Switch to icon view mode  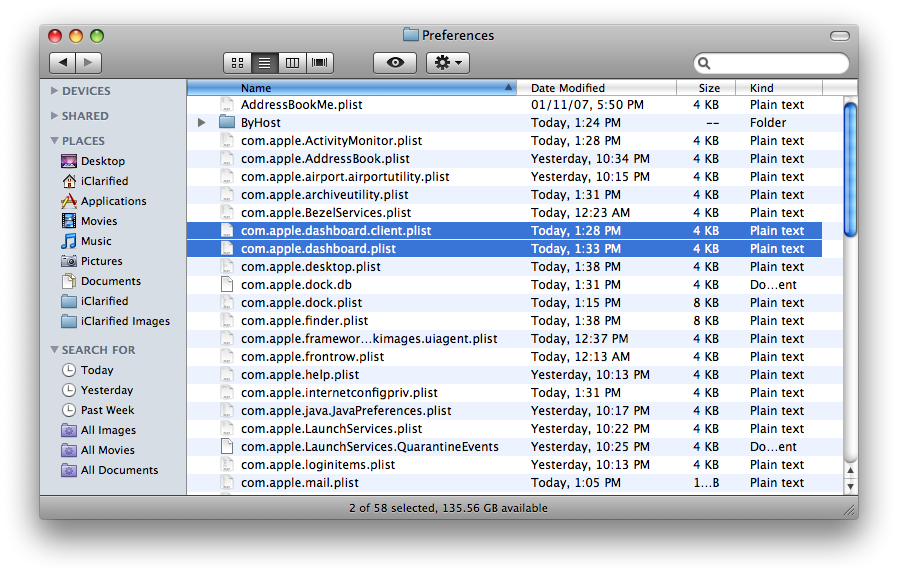tap(237, 63)
